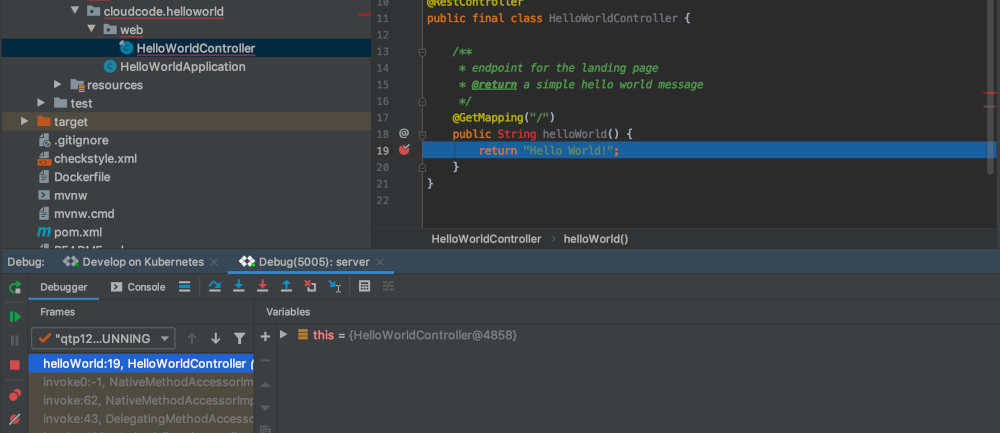This screenshot has height=433, width=1000.
Task: Click the Rerun debug icon
Action: click(x=15, y=288)
